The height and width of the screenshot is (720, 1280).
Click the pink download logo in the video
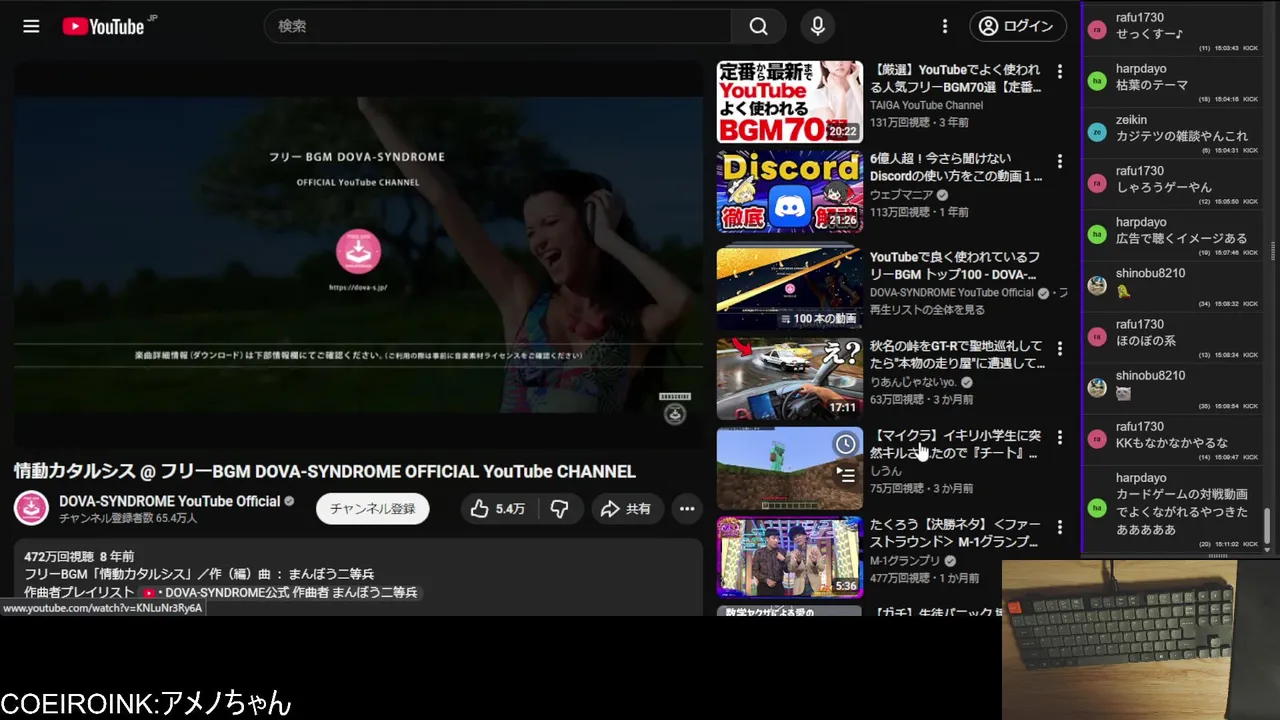point(358,253)
